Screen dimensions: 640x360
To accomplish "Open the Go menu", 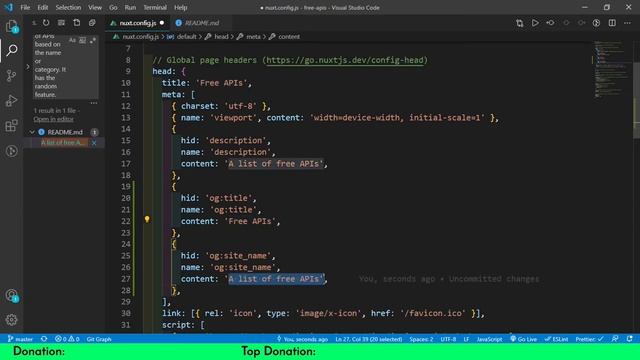I will tap(113, 7).
